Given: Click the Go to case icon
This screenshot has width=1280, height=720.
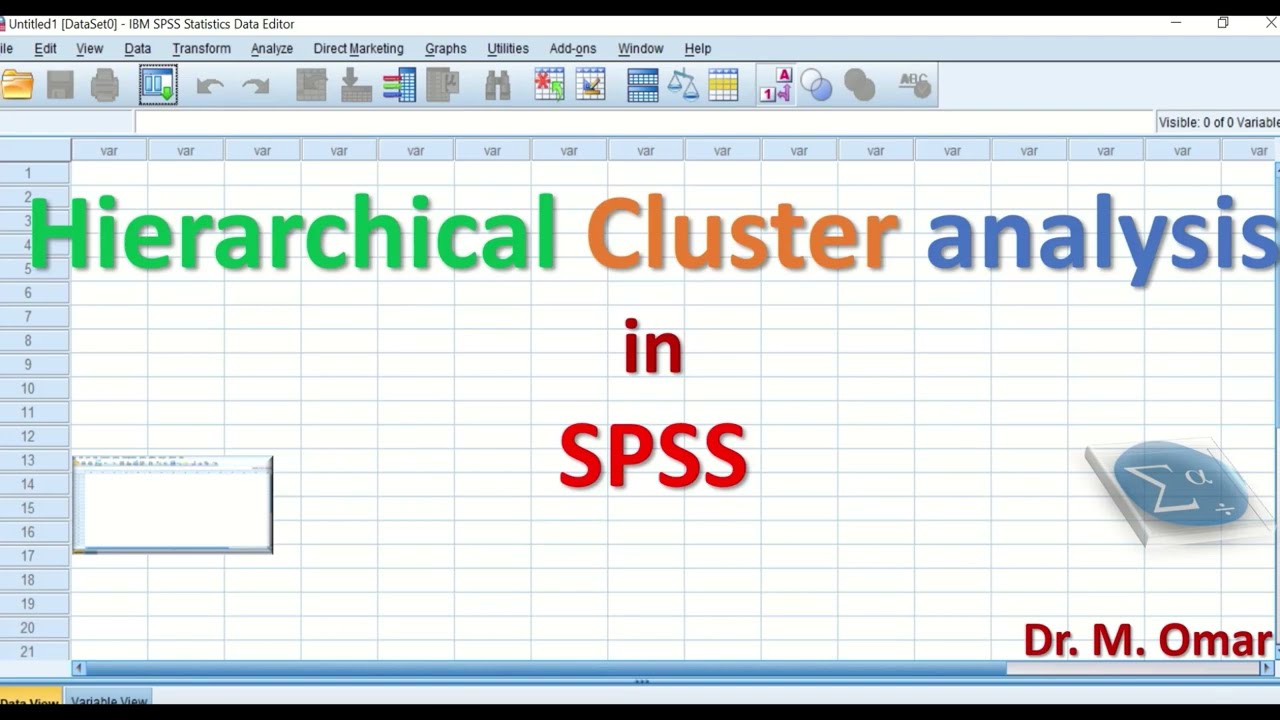Looking at the screenshot, I should tap(312, 86).
